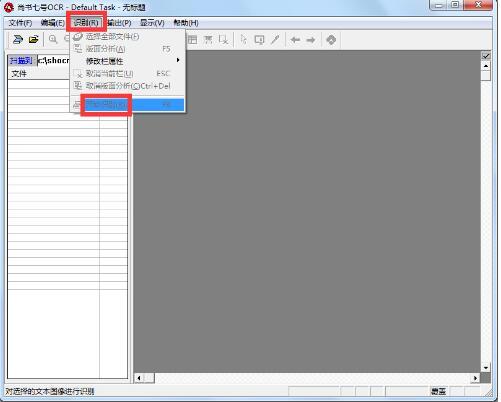The width and height of the screenshot is (501, 402).
Task: Open the 识别(R) menu
Action: [86, 23]
